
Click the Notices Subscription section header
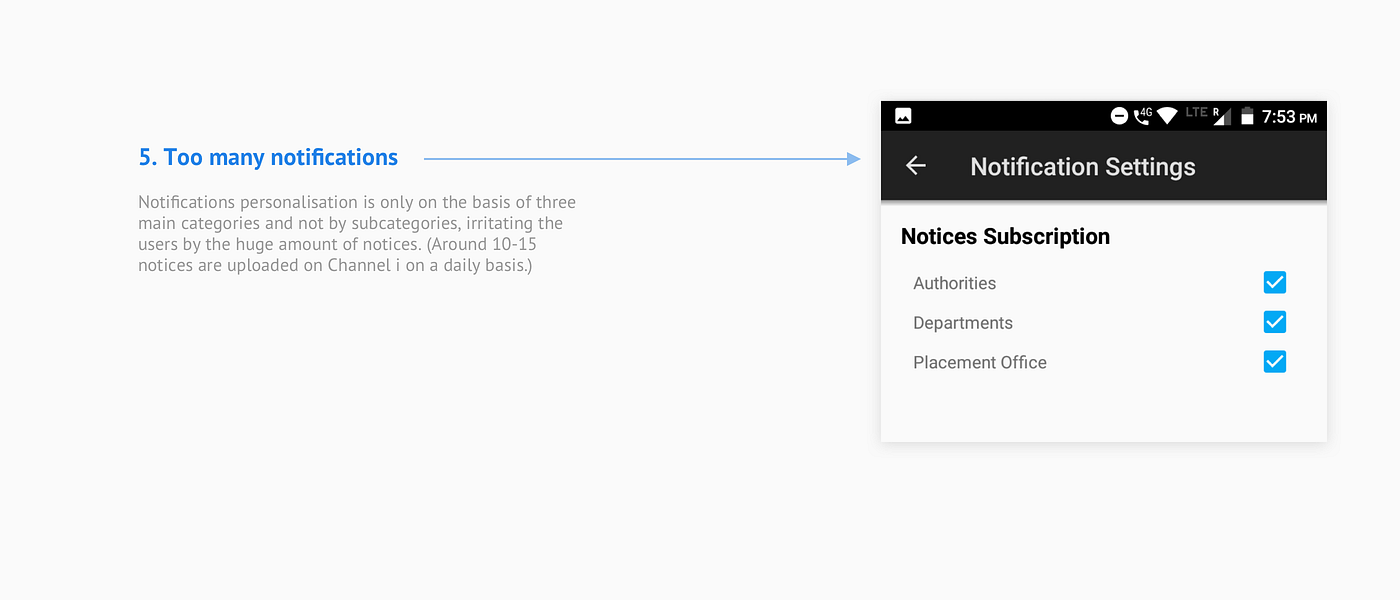tap(1005, 236)
